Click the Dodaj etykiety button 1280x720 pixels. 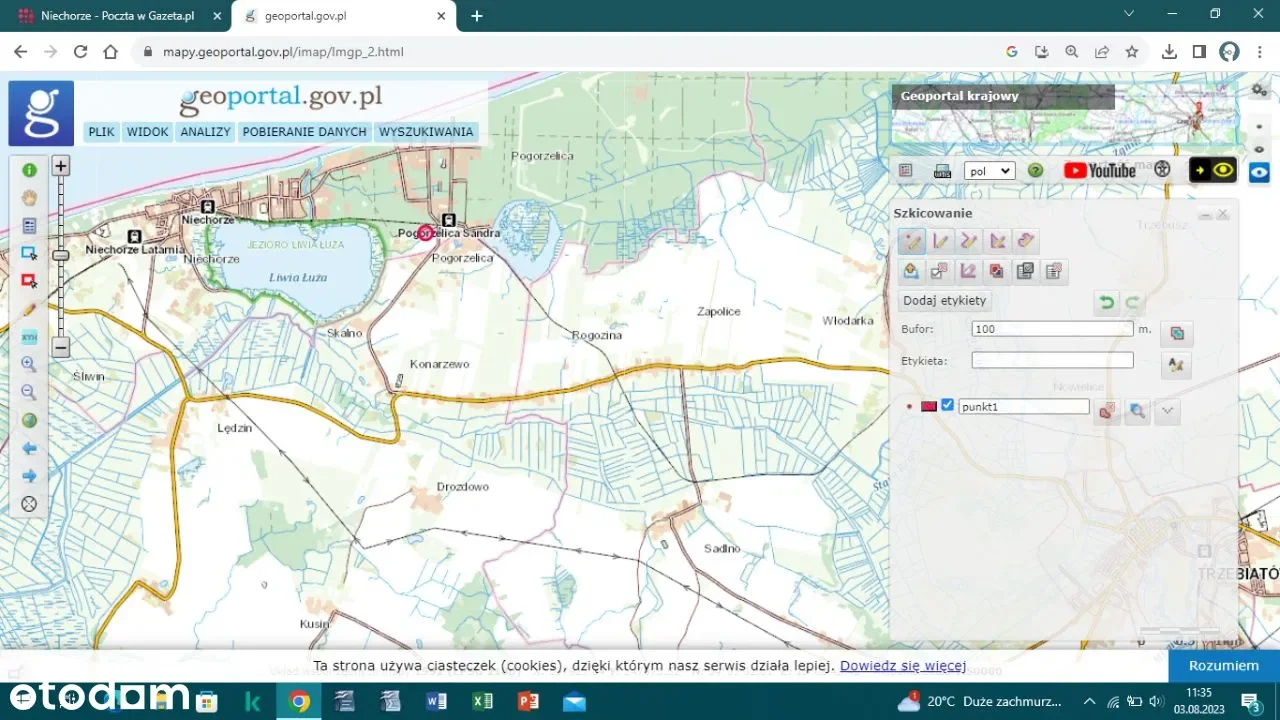(944, 301)
